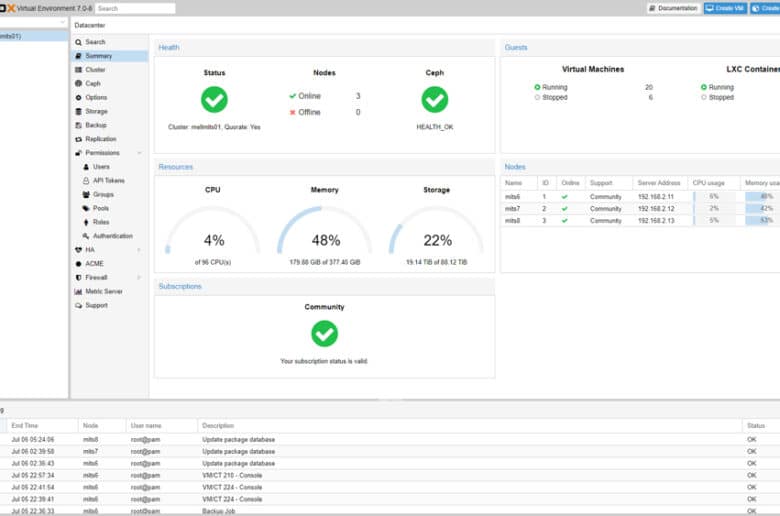Viewport: 780px width, 516px height.
Task: Open the Users person icon
Action: [x=86, y=167]
